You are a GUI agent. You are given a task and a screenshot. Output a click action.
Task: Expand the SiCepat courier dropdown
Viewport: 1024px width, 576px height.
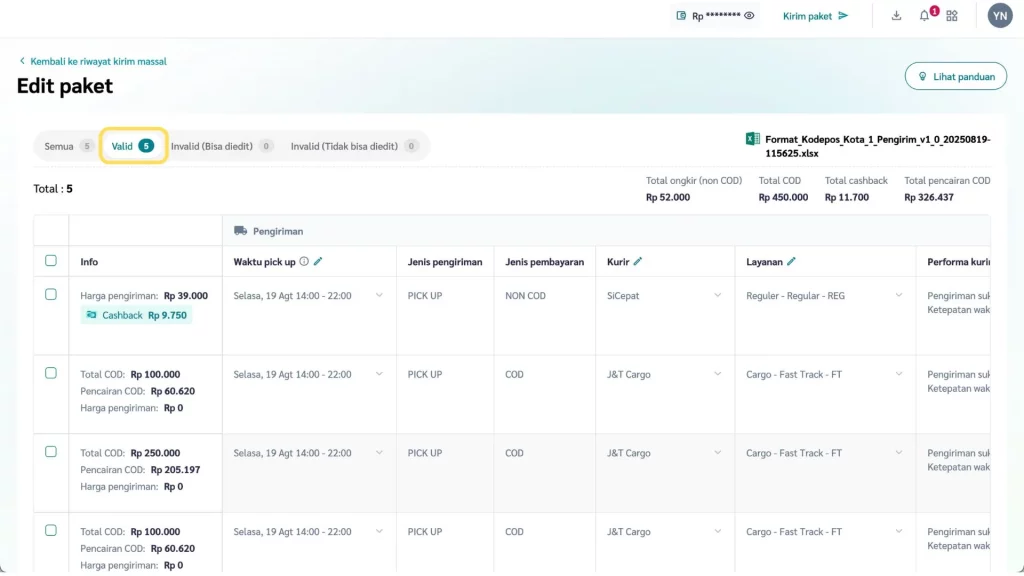pyautogui.click(x=717, y=296)
